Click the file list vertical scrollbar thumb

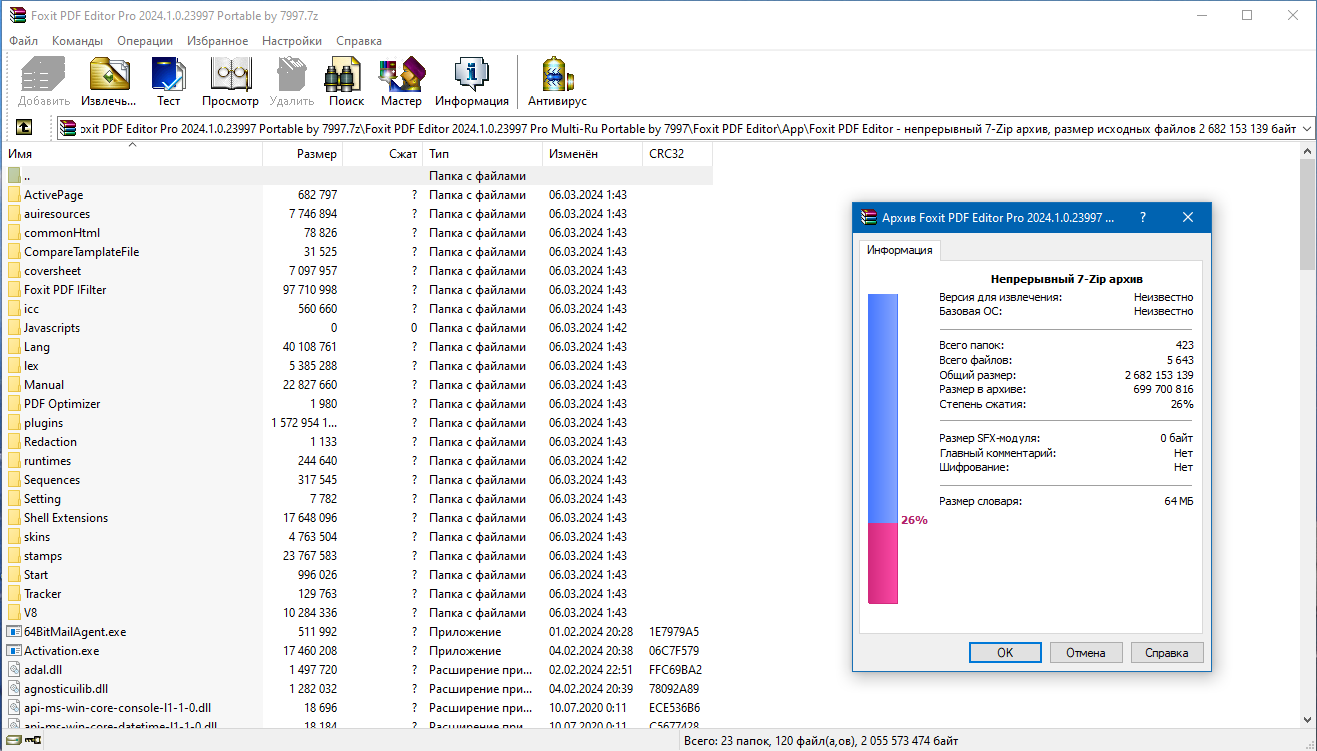tap(1308, 214)
